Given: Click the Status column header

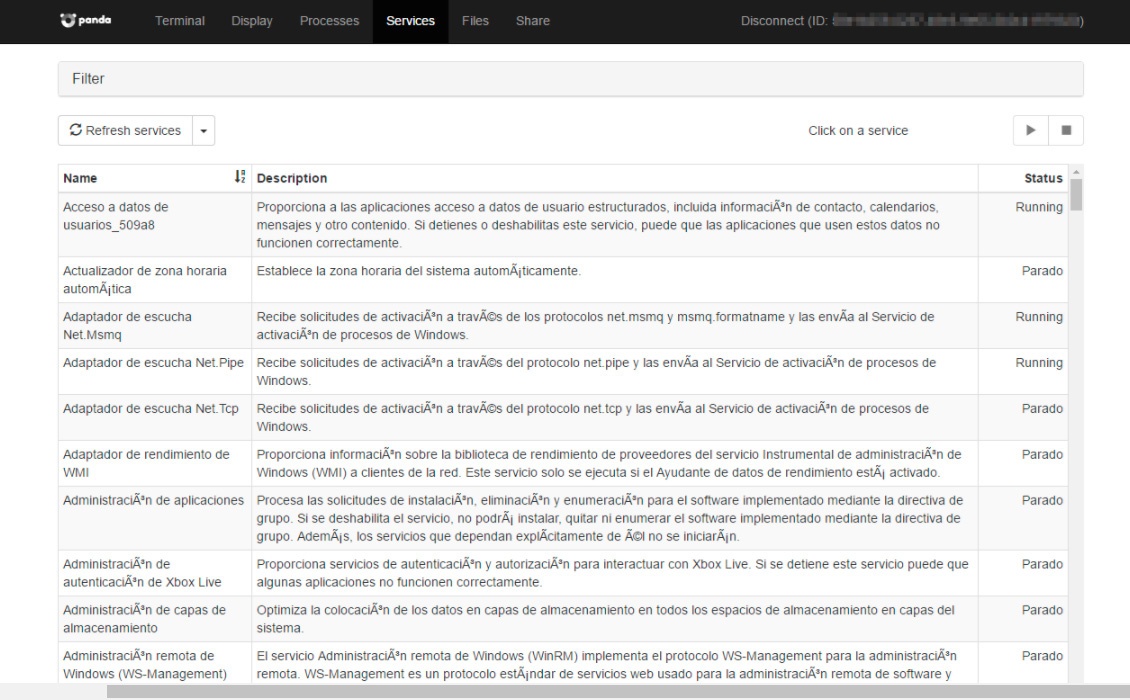Looking at the screenshot, I should coord(1023,178).
